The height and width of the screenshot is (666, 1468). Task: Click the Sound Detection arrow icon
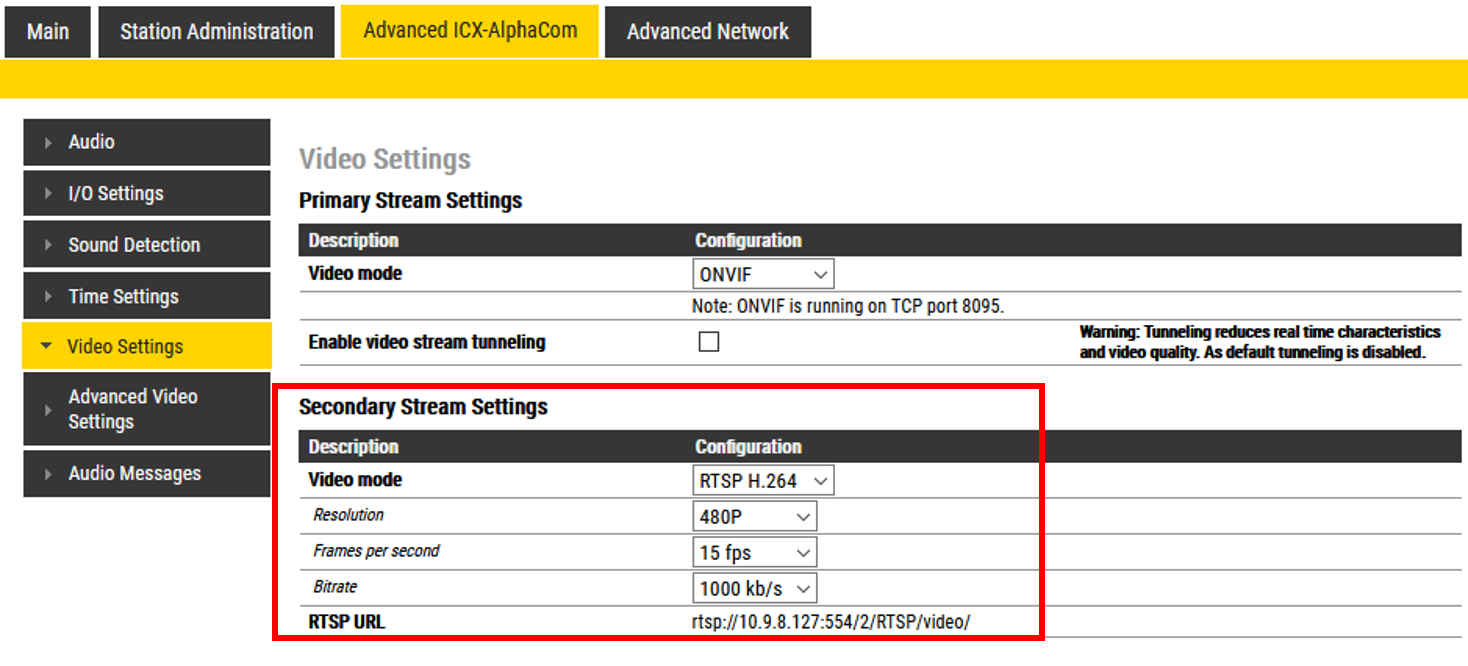coord(47,245)
